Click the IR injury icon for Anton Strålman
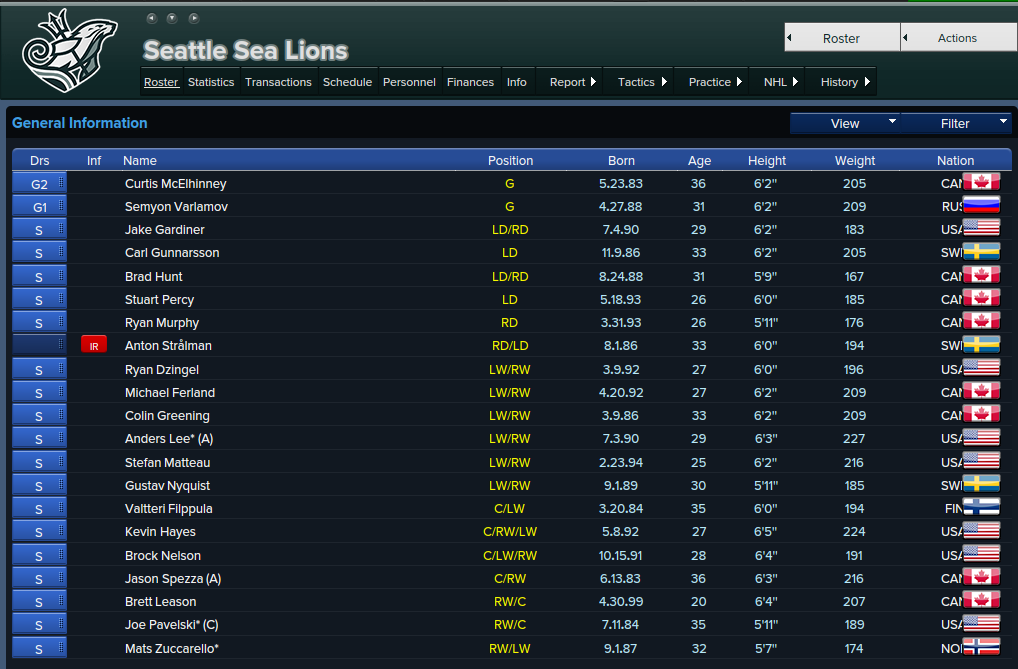The width and height of the screenshot is (1018, 669). [93, 346]
